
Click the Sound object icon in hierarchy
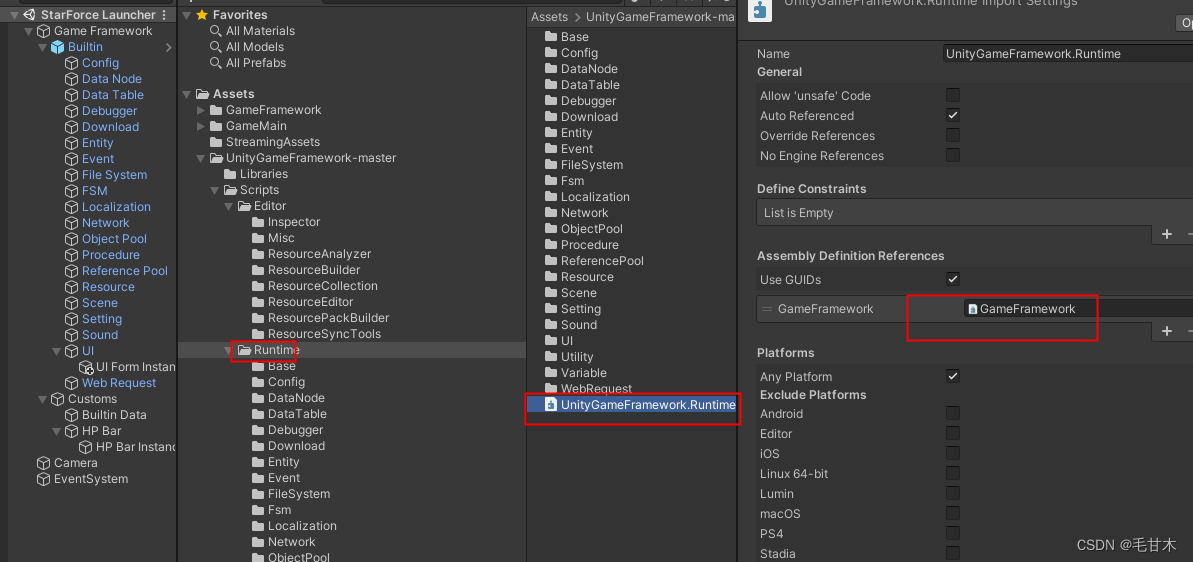[72, 335]
